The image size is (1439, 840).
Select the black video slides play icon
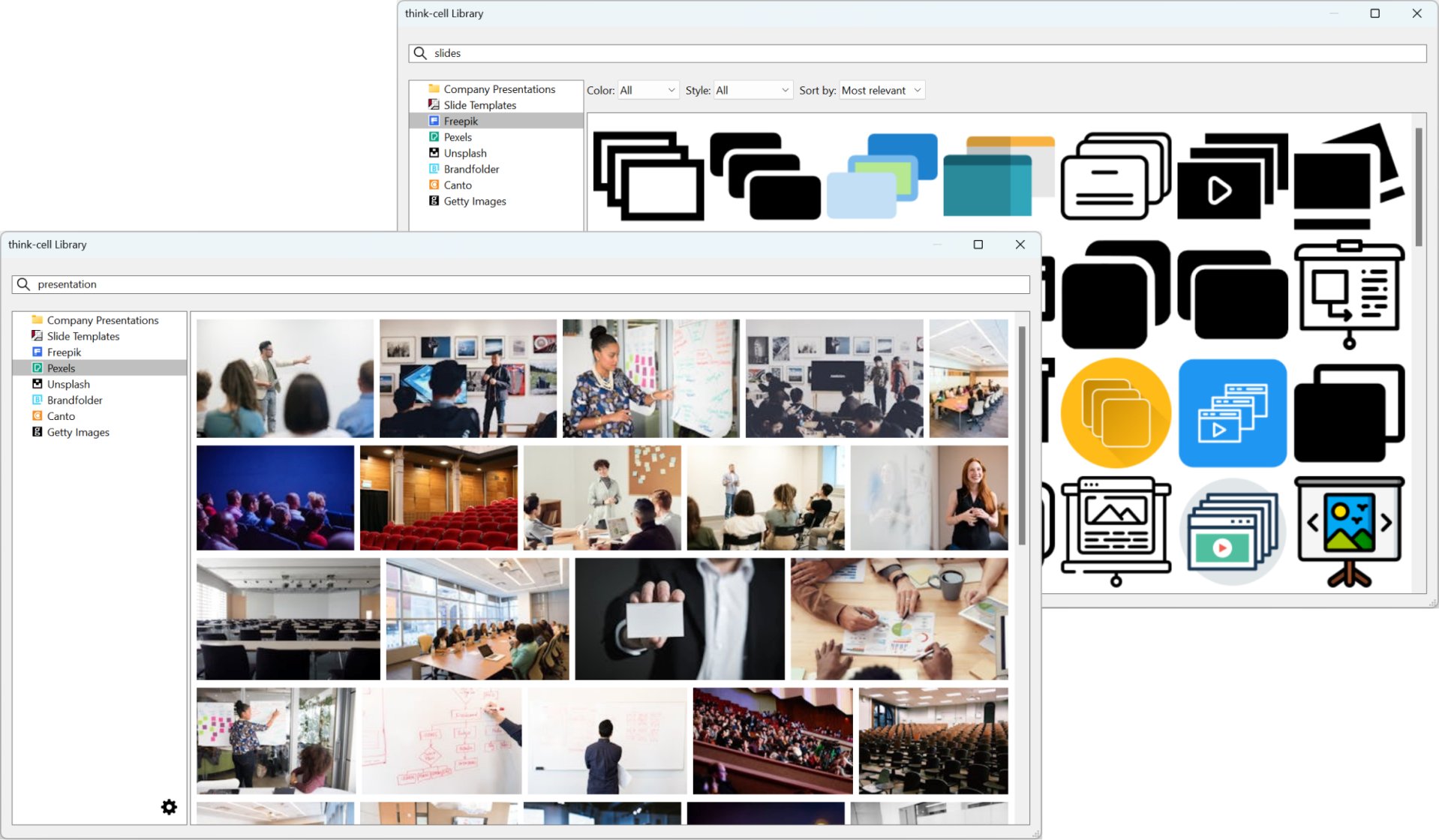tap(1233, 176)
